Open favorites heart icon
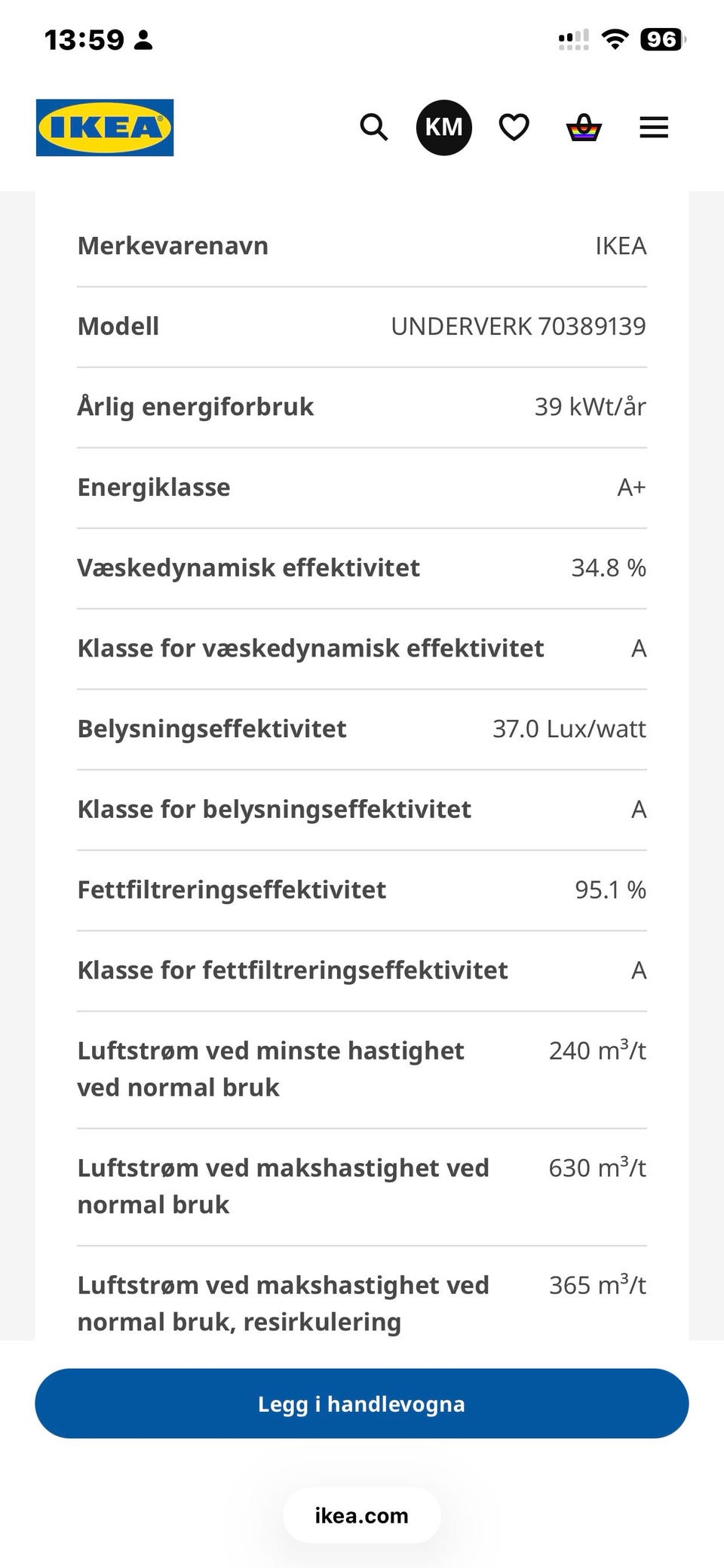The image size is (724, 1568). click(514, 128)
